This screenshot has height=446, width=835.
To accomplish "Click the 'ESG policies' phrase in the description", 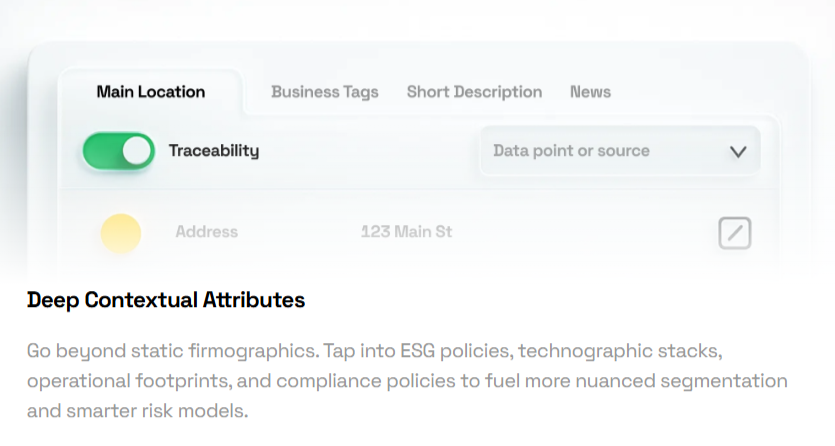I will pyautogui.click(x=456, y=351).
